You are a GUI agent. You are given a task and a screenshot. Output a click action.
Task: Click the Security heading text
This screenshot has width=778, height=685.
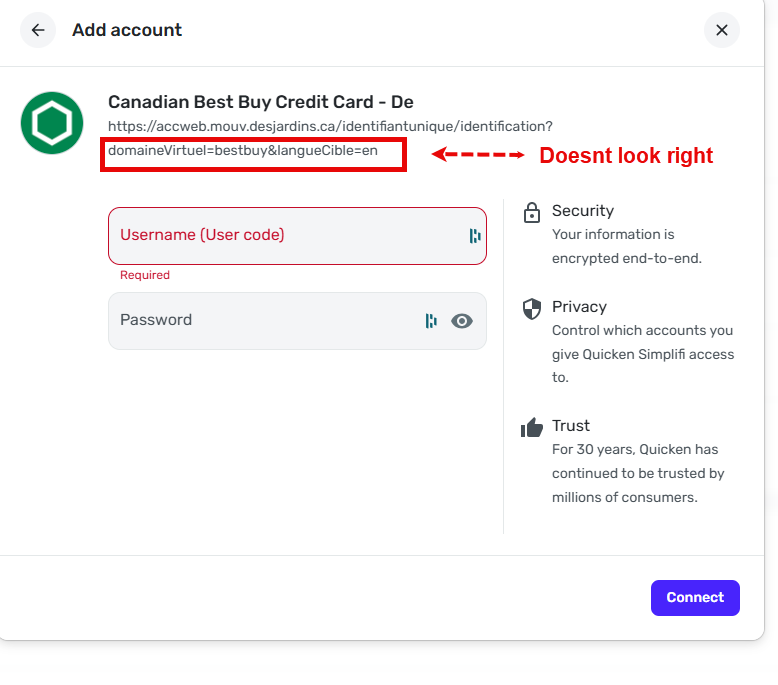[583, 211]
